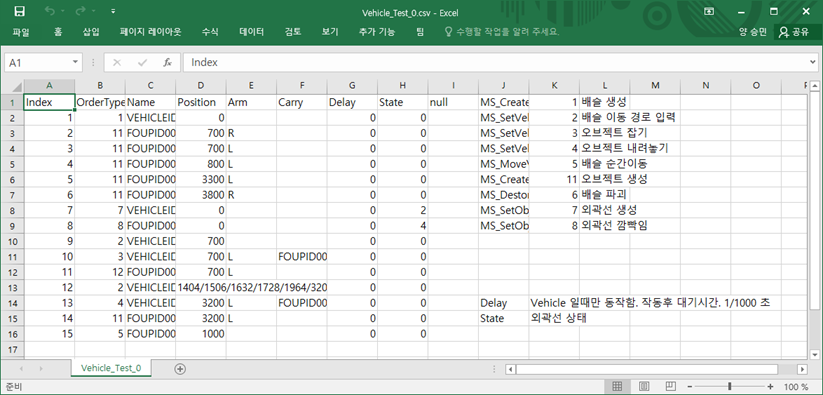Image resolution: width=823 pixels, height=395 pixels.
Task: Open the 데이터 ribbon tab
Action: point(251,32)
